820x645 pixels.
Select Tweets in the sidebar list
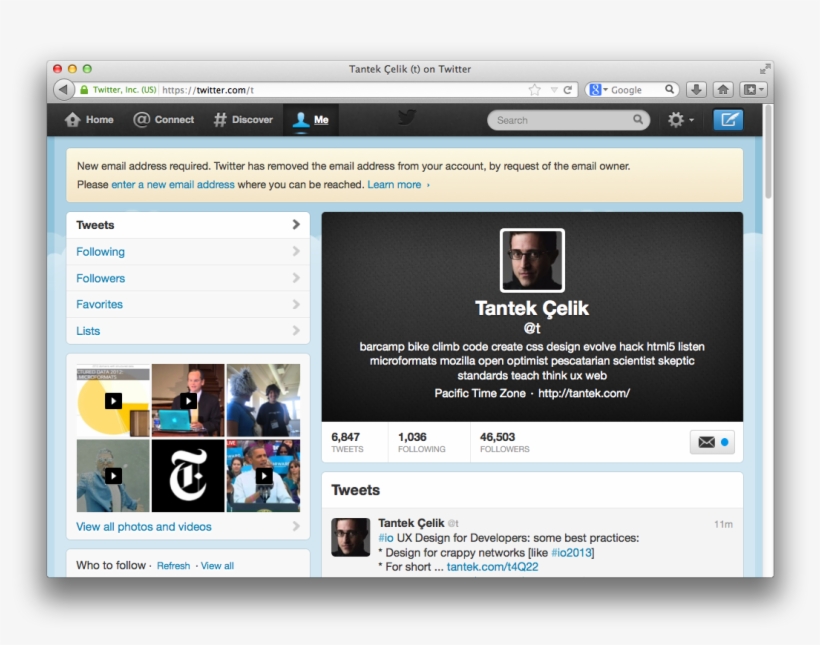click(x=188, y=225)
